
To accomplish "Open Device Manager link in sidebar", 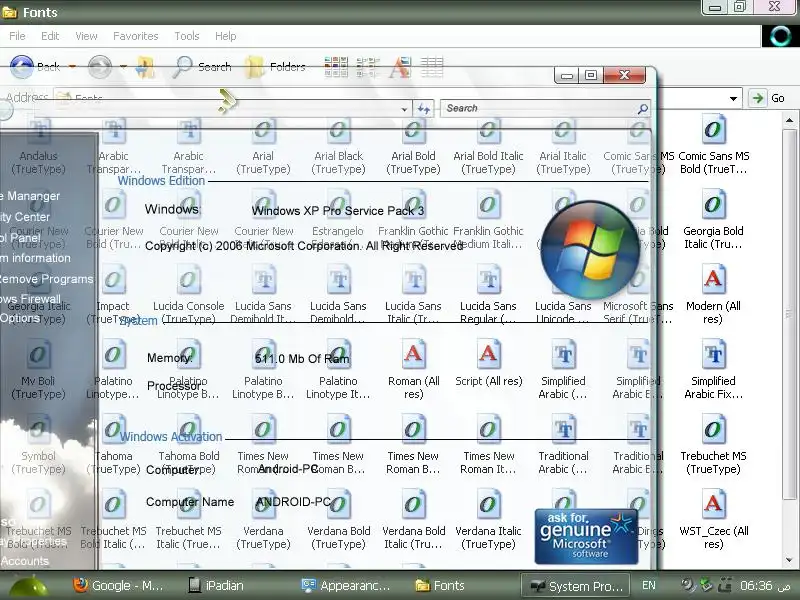I will point(30,196).
